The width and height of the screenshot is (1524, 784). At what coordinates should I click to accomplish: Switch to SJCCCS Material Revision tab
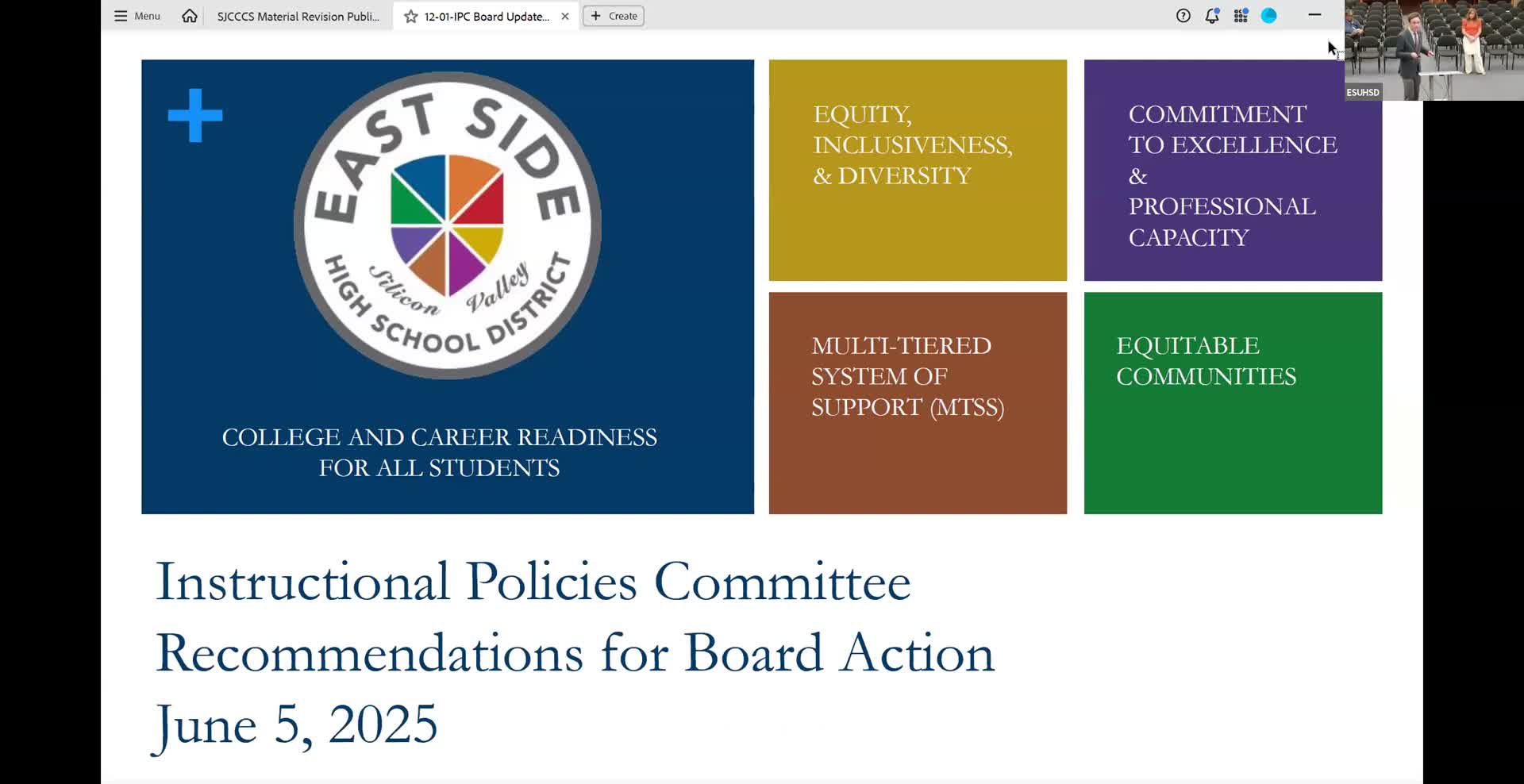[298, 16]
